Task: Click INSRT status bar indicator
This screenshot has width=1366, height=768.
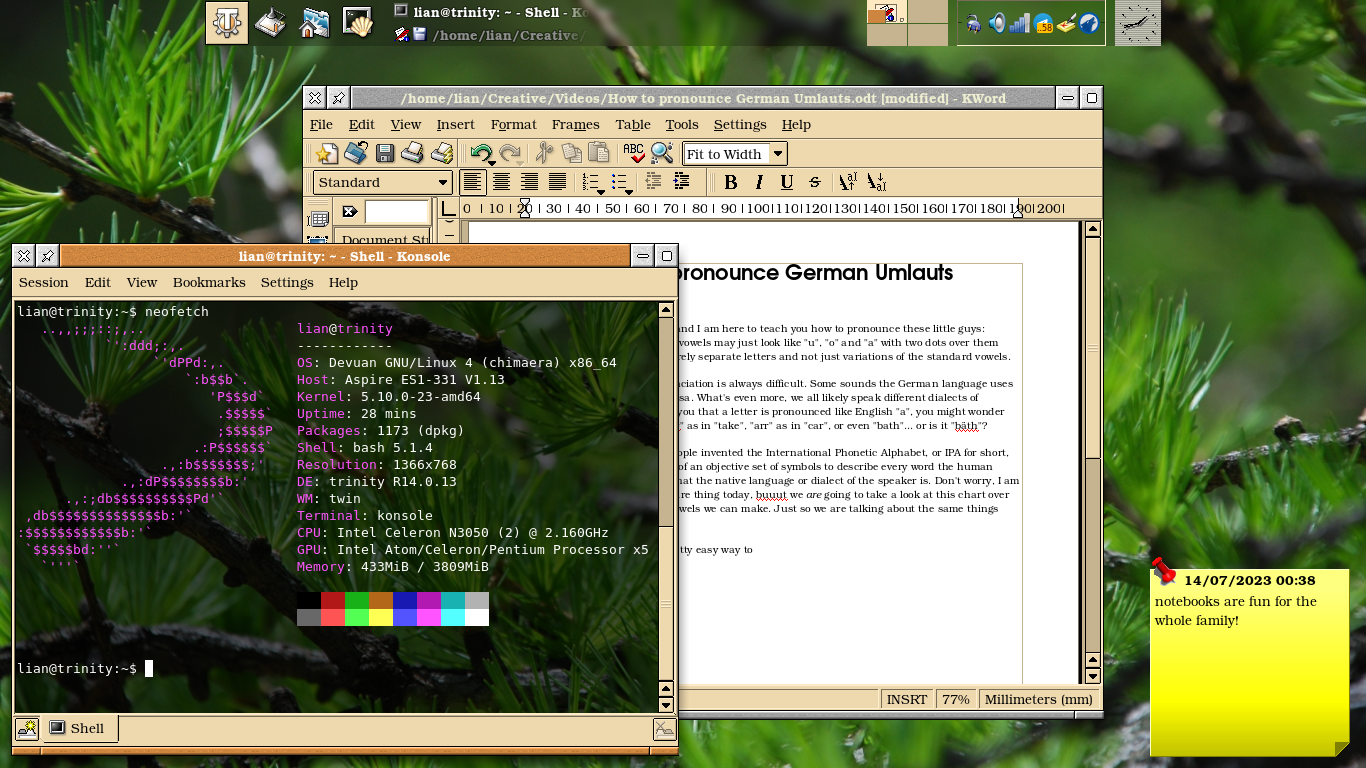Action: (907, 699)
